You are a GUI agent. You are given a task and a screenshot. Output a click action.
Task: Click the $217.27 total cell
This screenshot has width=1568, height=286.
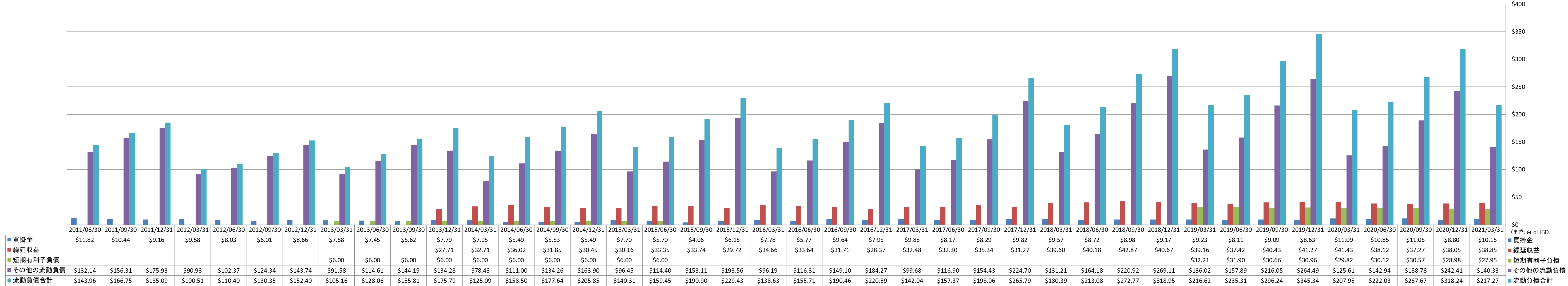tap(1488, 280)
